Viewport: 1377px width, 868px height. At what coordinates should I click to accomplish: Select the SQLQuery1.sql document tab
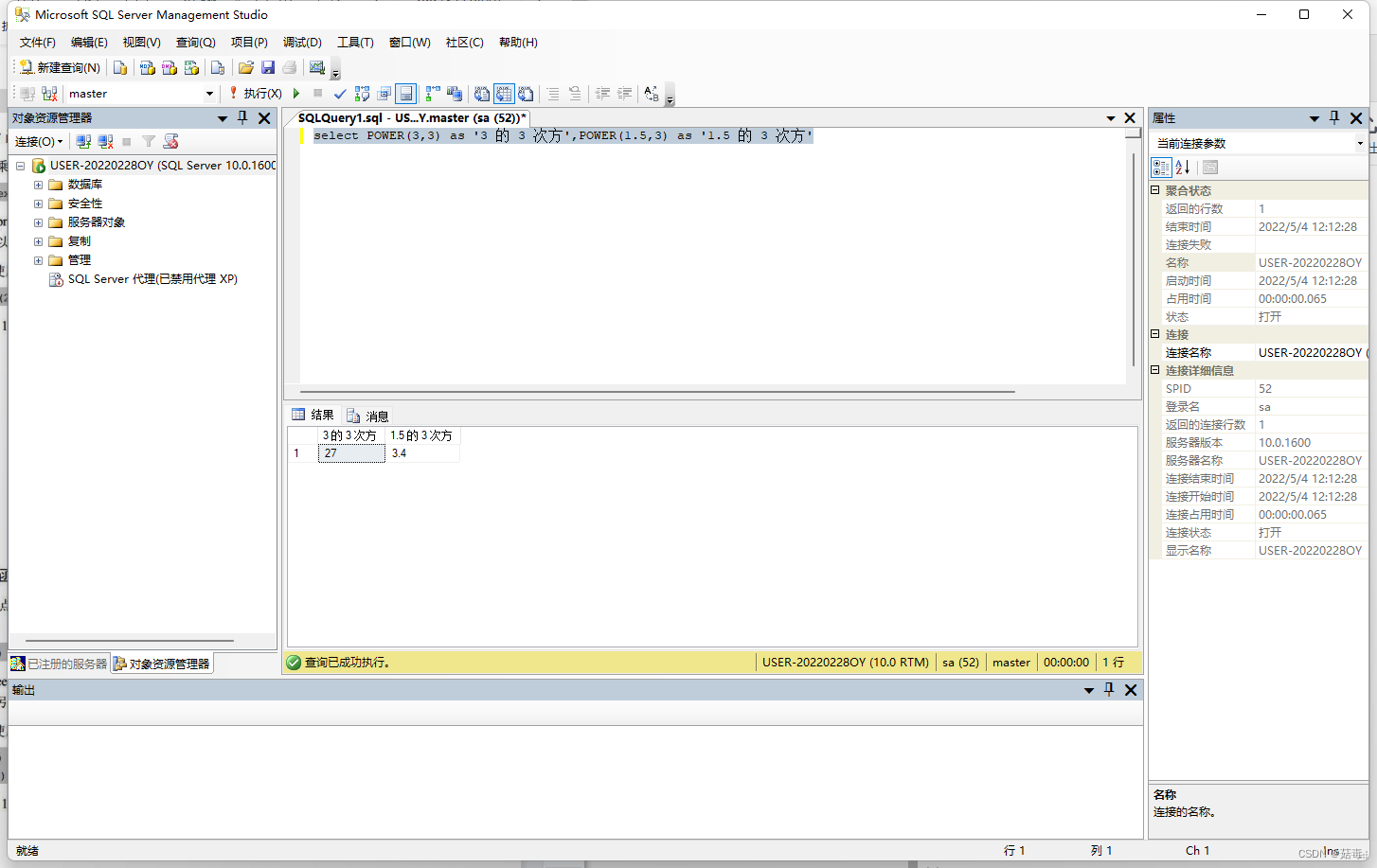pyautogui.click(x=412, y=118)
